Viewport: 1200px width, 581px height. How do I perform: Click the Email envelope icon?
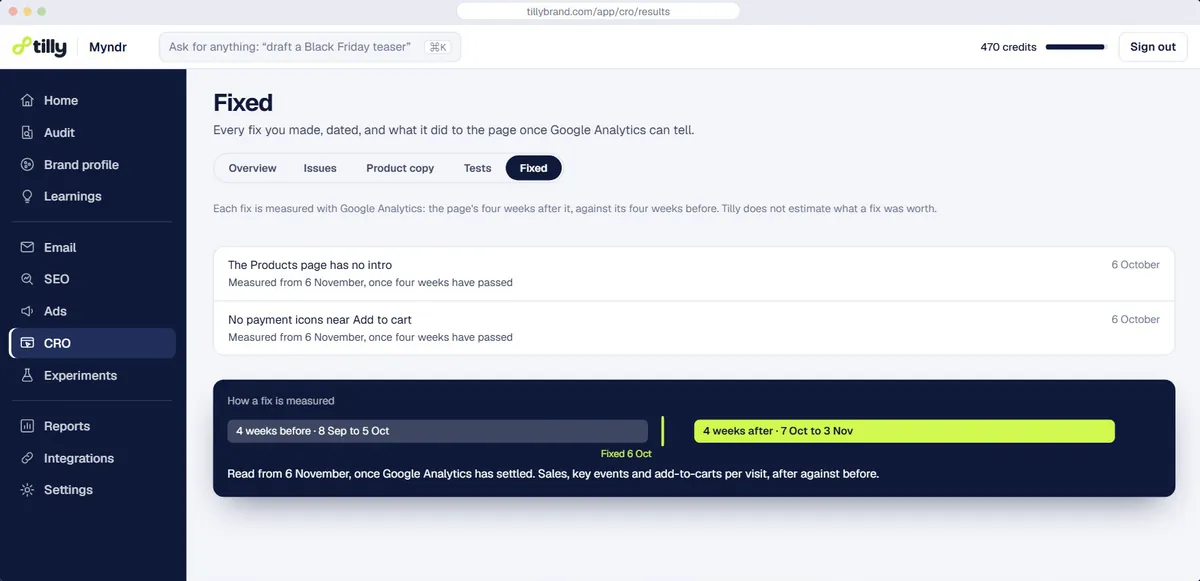click(x=28, y=248)
